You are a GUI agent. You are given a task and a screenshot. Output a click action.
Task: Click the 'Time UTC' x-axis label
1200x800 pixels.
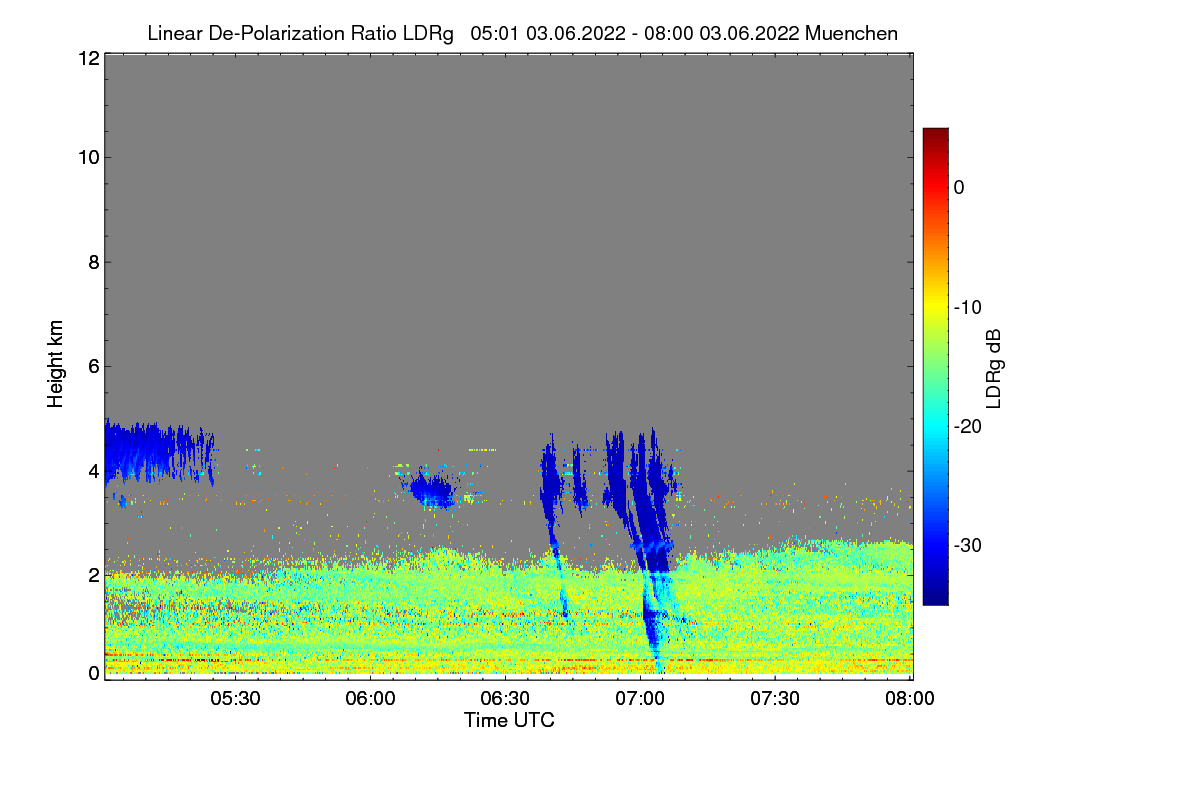(x=509, y=719)
